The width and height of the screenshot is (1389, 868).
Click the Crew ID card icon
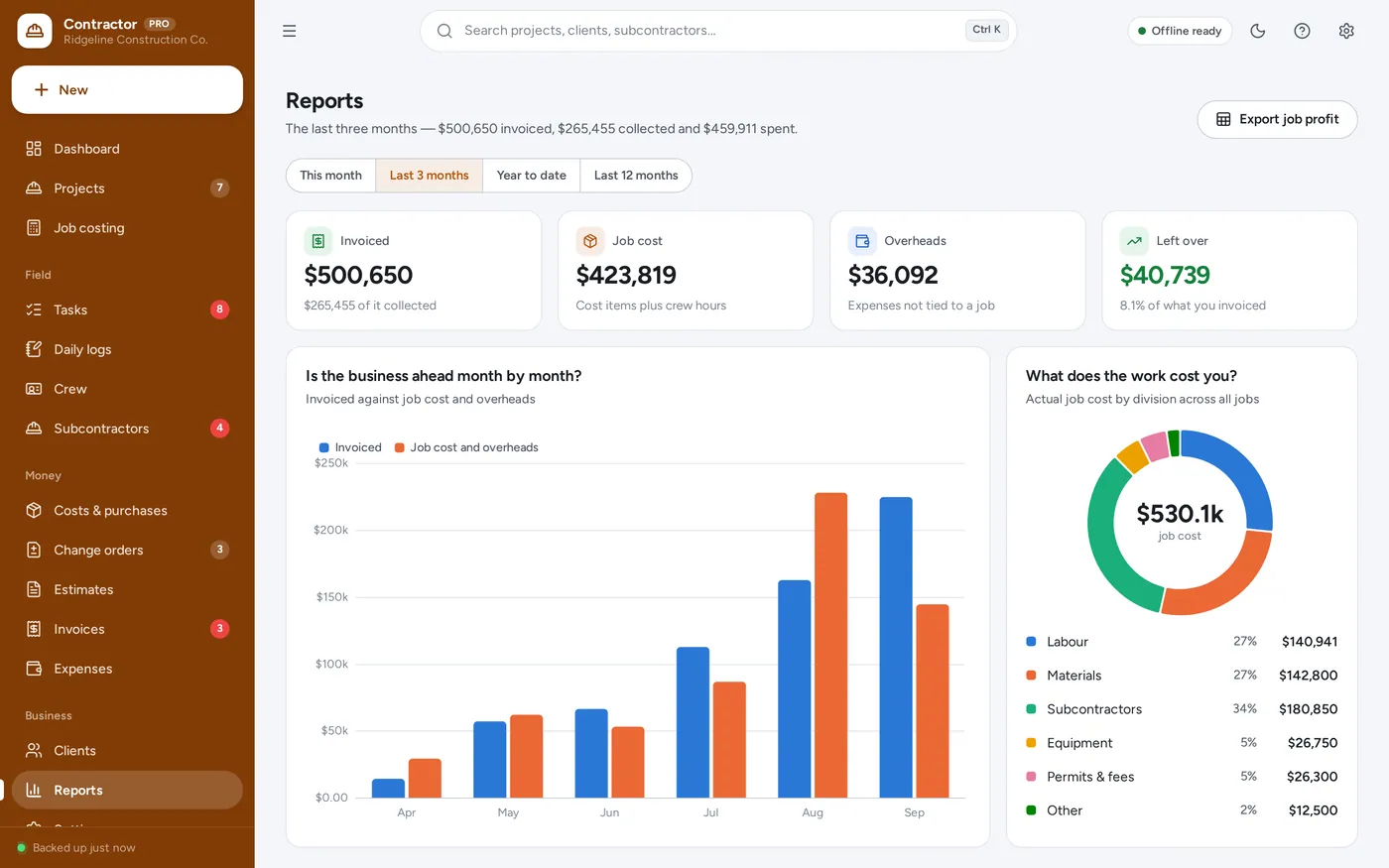coord(34,389)
